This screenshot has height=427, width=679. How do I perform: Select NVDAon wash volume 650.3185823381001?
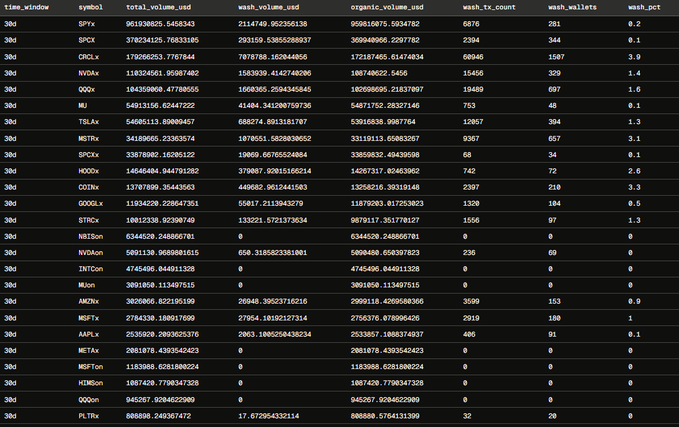click(x=273, y=252)
